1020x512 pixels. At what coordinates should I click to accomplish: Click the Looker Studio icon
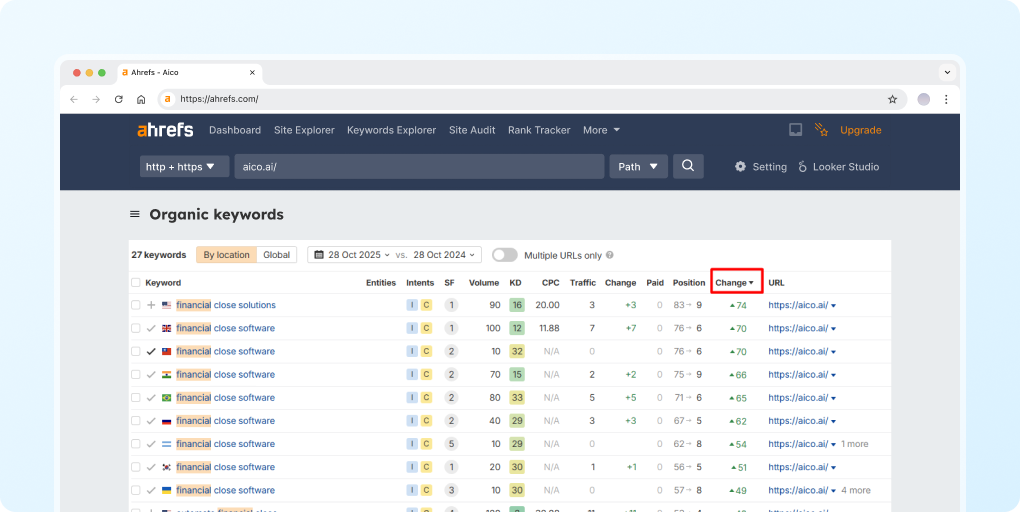coord(803,167)
